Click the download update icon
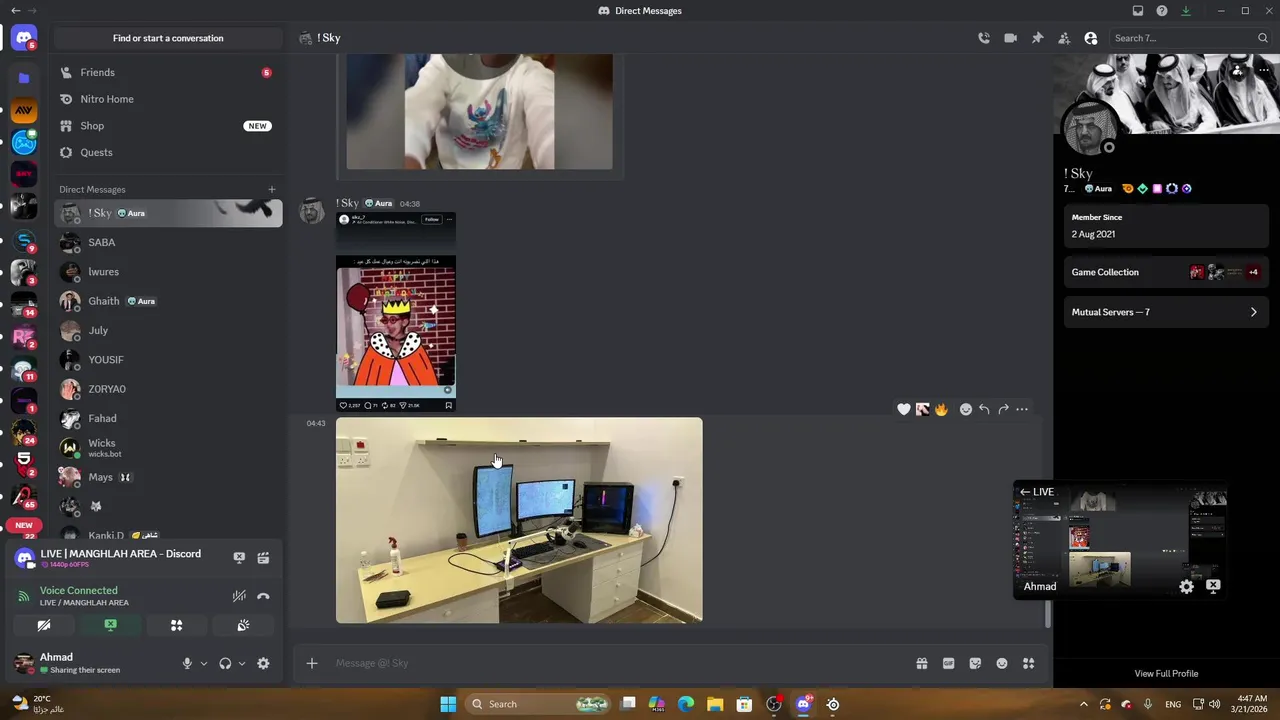The height and width of the screenshot is (720, 1280). pyautogui.click(x=1186, y=11)
